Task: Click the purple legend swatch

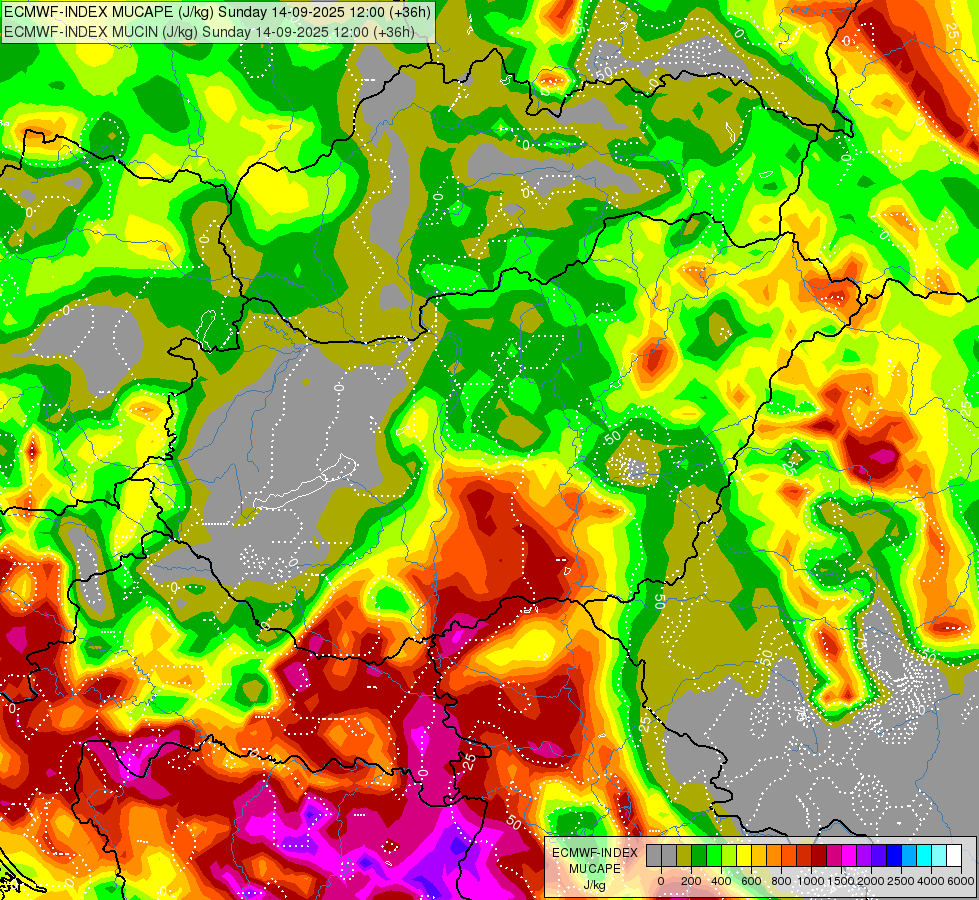Action: coord(865,855)
